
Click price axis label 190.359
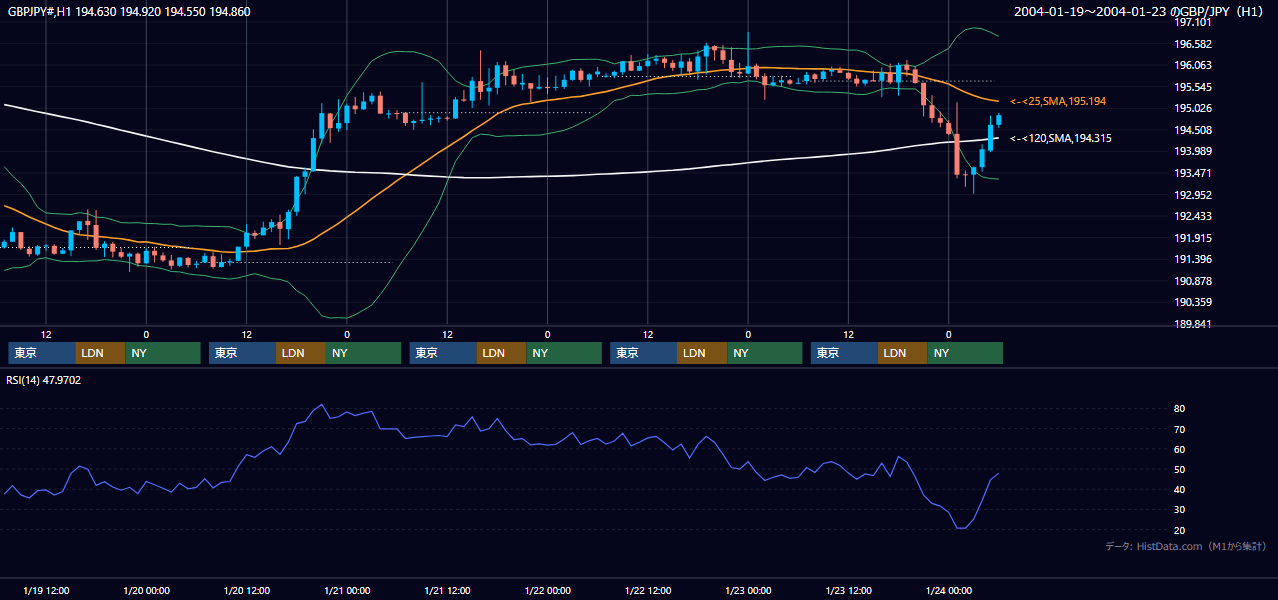pos(1194,303)
